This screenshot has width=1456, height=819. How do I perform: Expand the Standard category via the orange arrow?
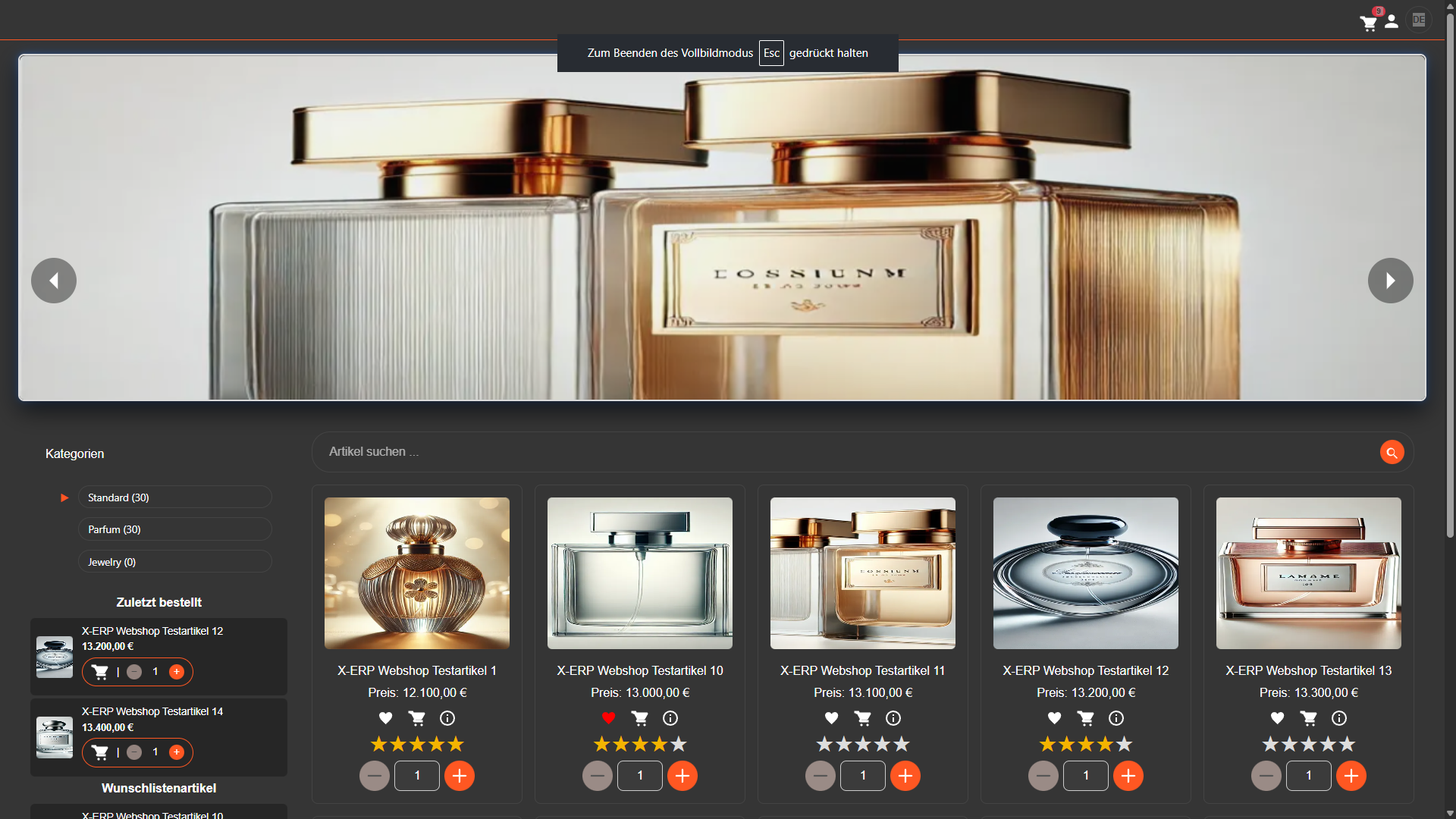point(64,497)
